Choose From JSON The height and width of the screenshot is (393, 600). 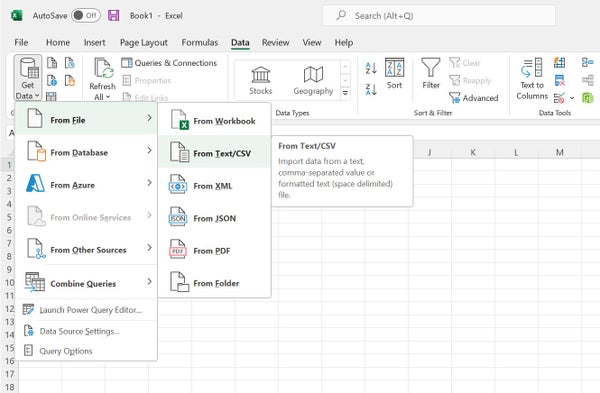coord(214,218)
